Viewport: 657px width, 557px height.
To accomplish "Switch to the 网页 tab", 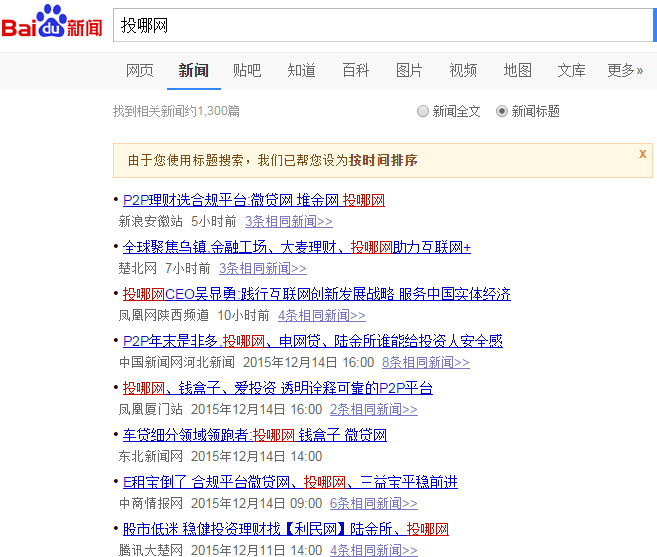I will tap(140, 70).
